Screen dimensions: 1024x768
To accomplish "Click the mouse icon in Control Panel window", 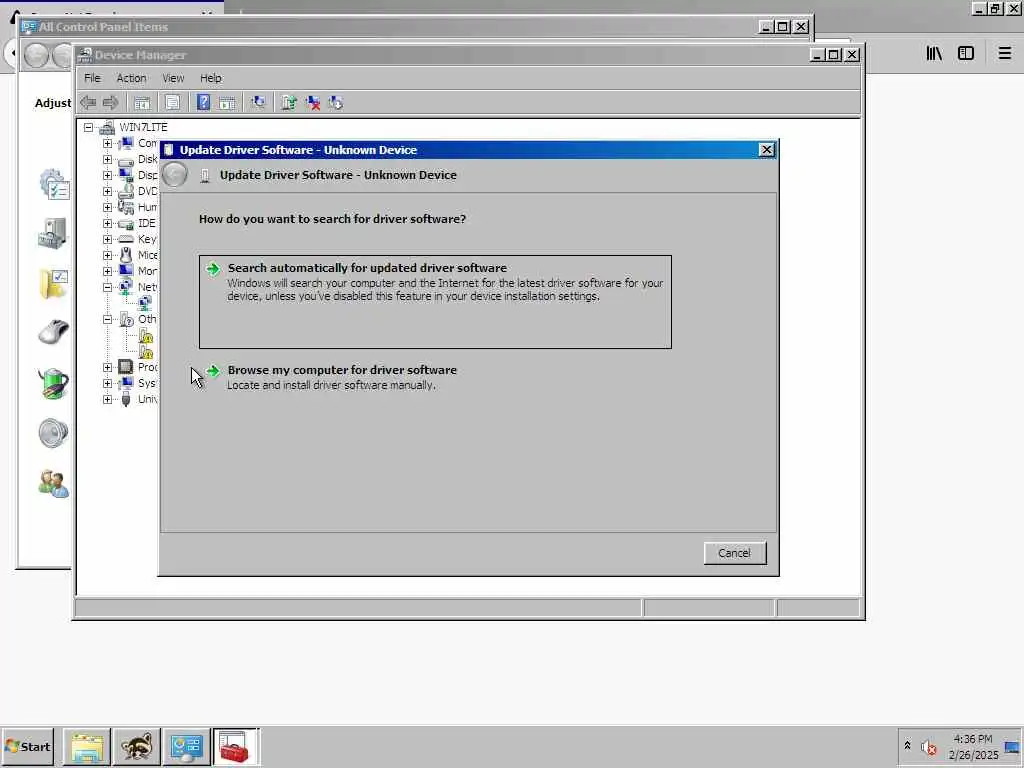I will [x=53, y=332].
